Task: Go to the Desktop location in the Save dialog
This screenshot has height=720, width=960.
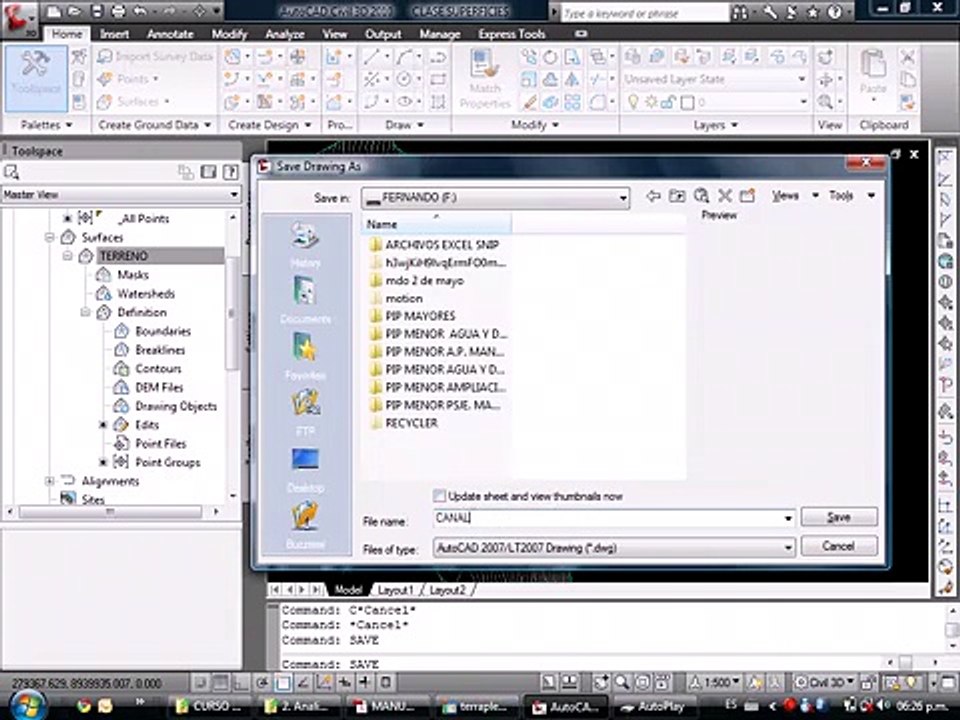Action: coord(305,468)
